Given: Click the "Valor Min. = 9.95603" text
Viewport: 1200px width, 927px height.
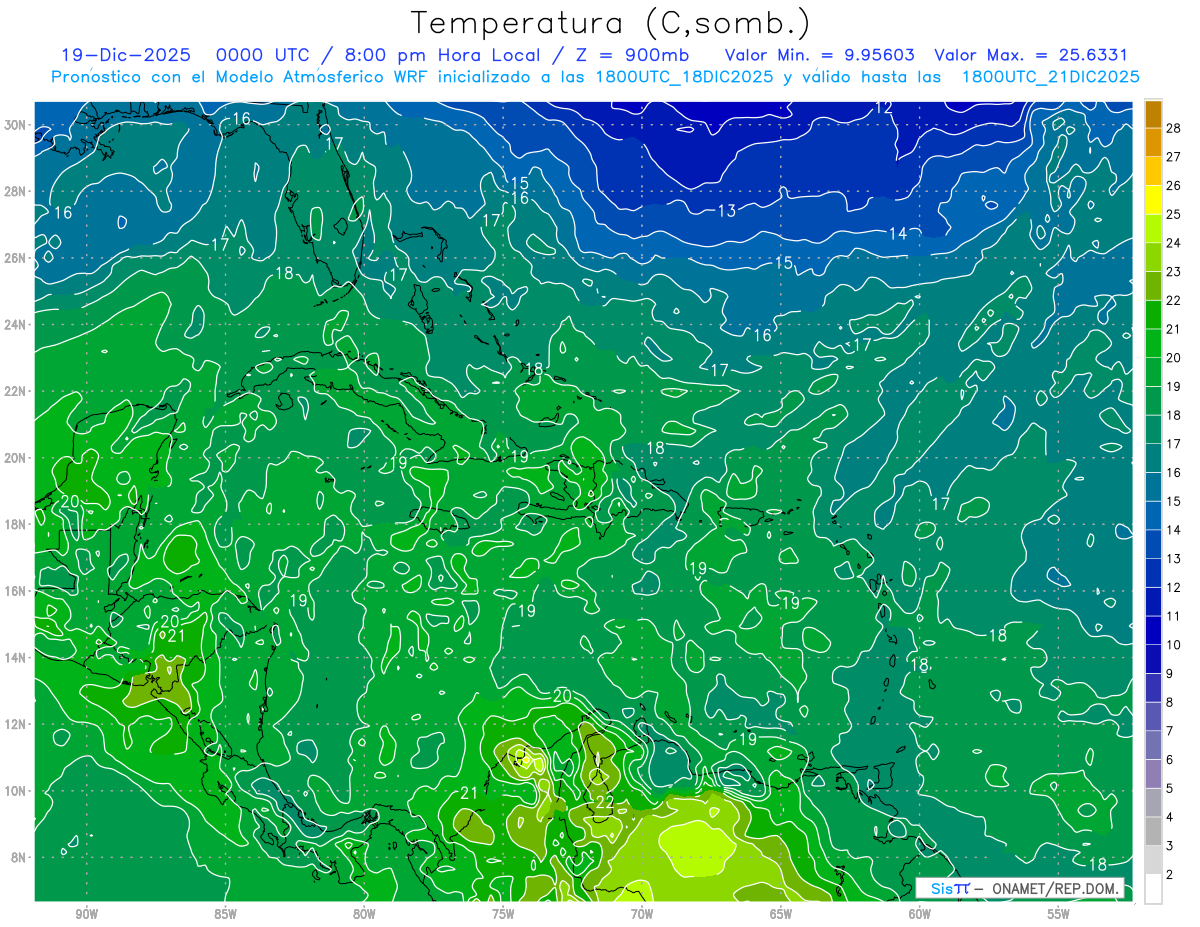Looking at the screenshot, I should (x=820, y=56).
